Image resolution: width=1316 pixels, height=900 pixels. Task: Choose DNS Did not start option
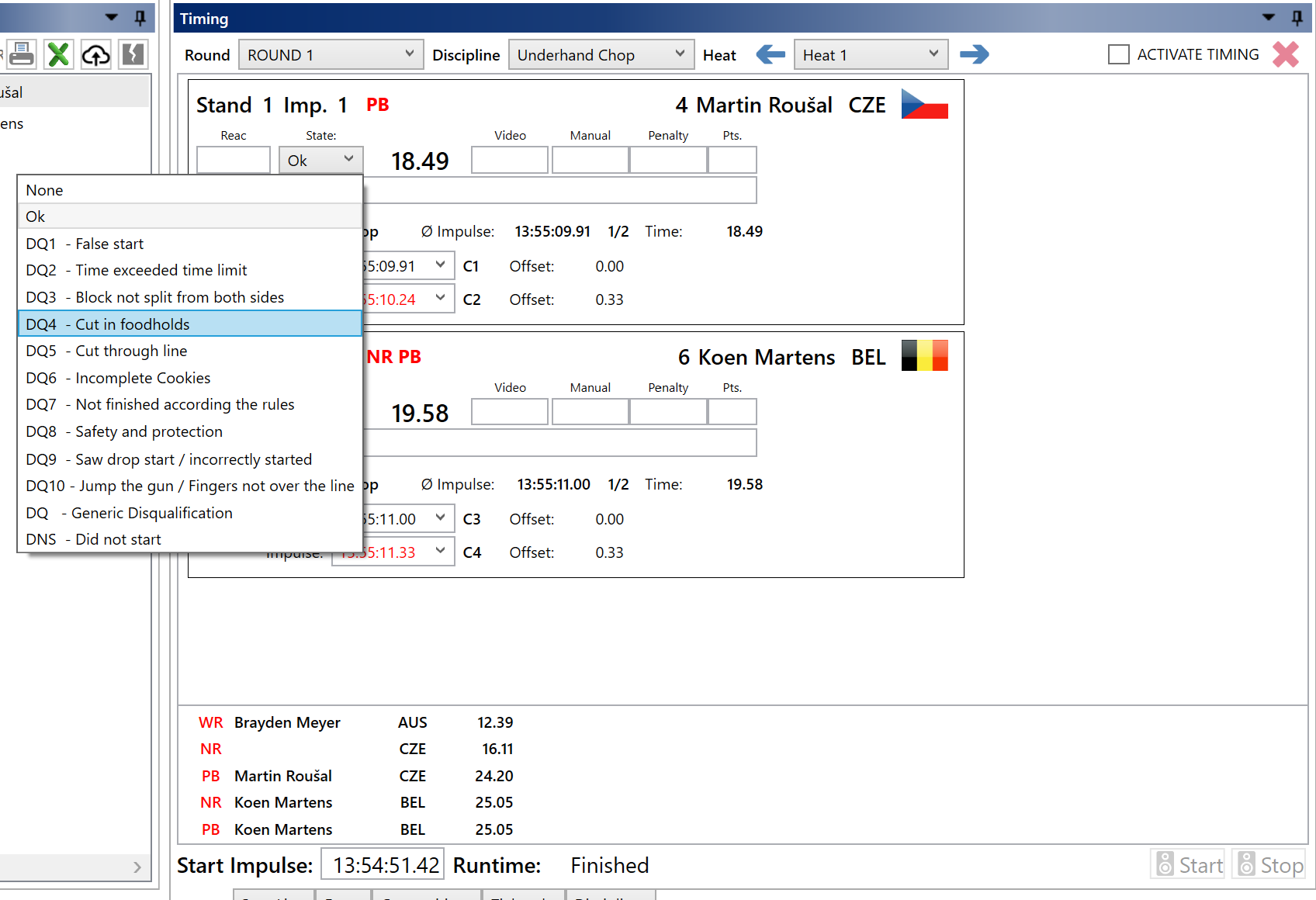189,539
